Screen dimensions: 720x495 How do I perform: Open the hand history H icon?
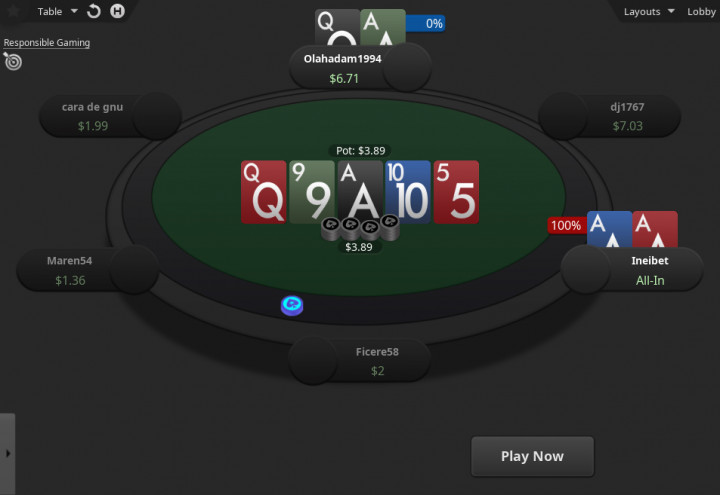point(118,11)
